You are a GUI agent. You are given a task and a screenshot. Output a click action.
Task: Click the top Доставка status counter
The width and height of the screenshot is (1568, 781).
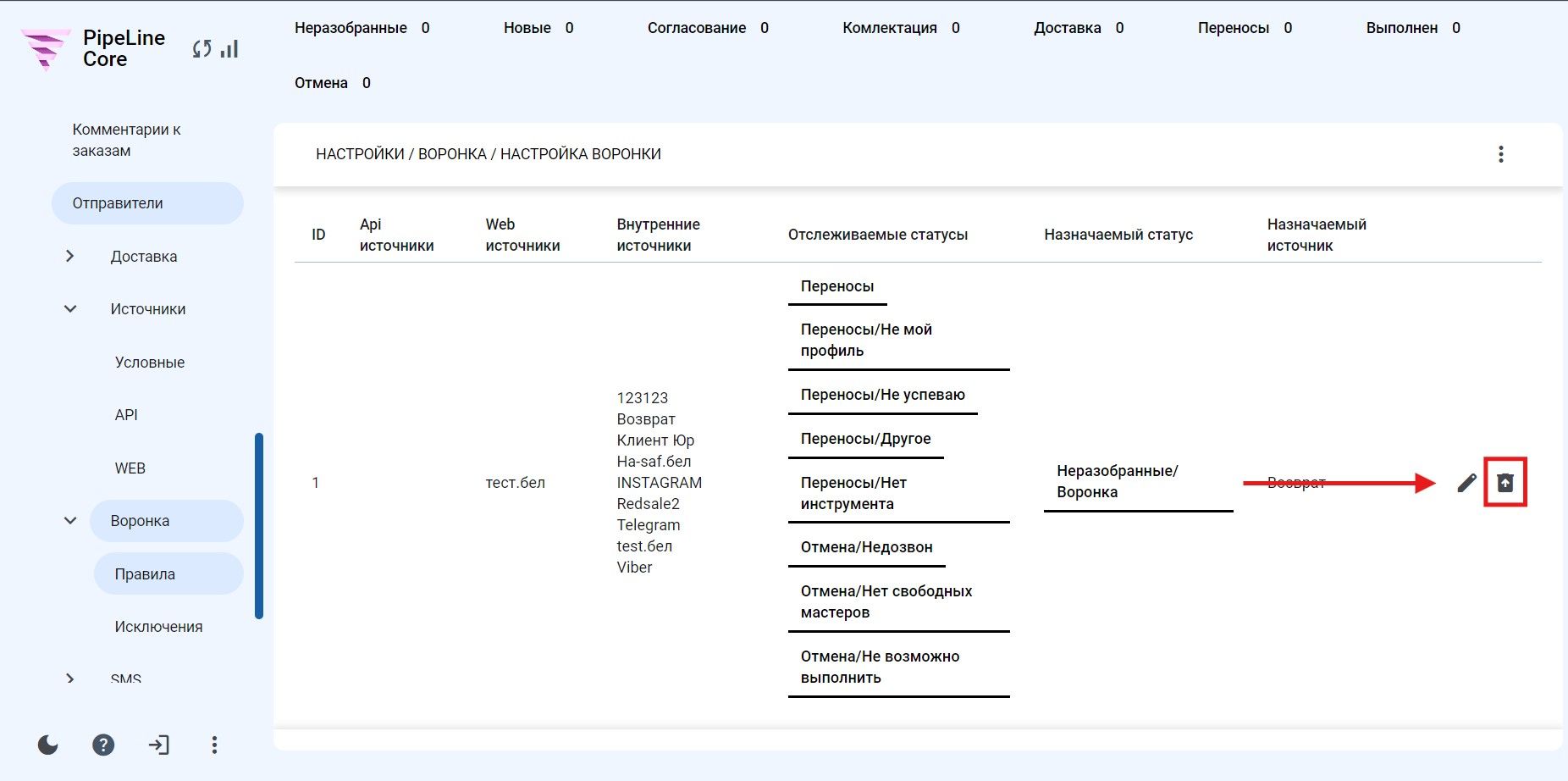click(x=1079, y=28)
